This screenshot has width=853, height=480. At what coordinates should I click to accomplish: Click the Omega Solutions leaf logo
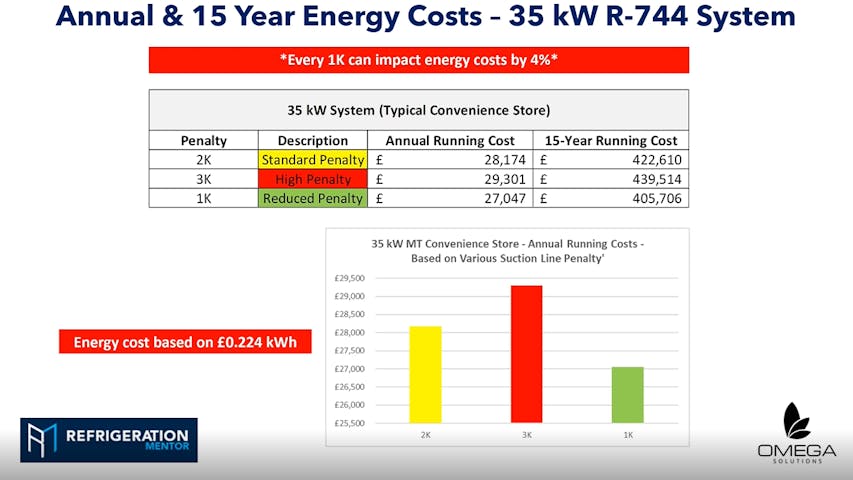(796, 423)
